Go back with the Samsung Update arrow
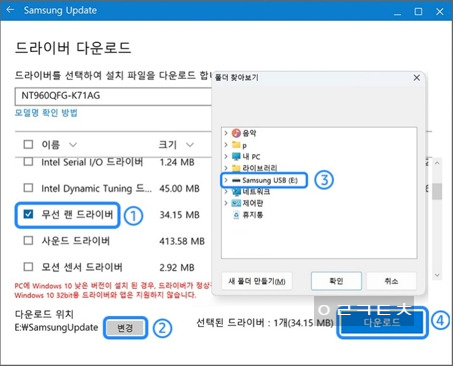Viewport: 454px width, 366px height. coord(10,10)
